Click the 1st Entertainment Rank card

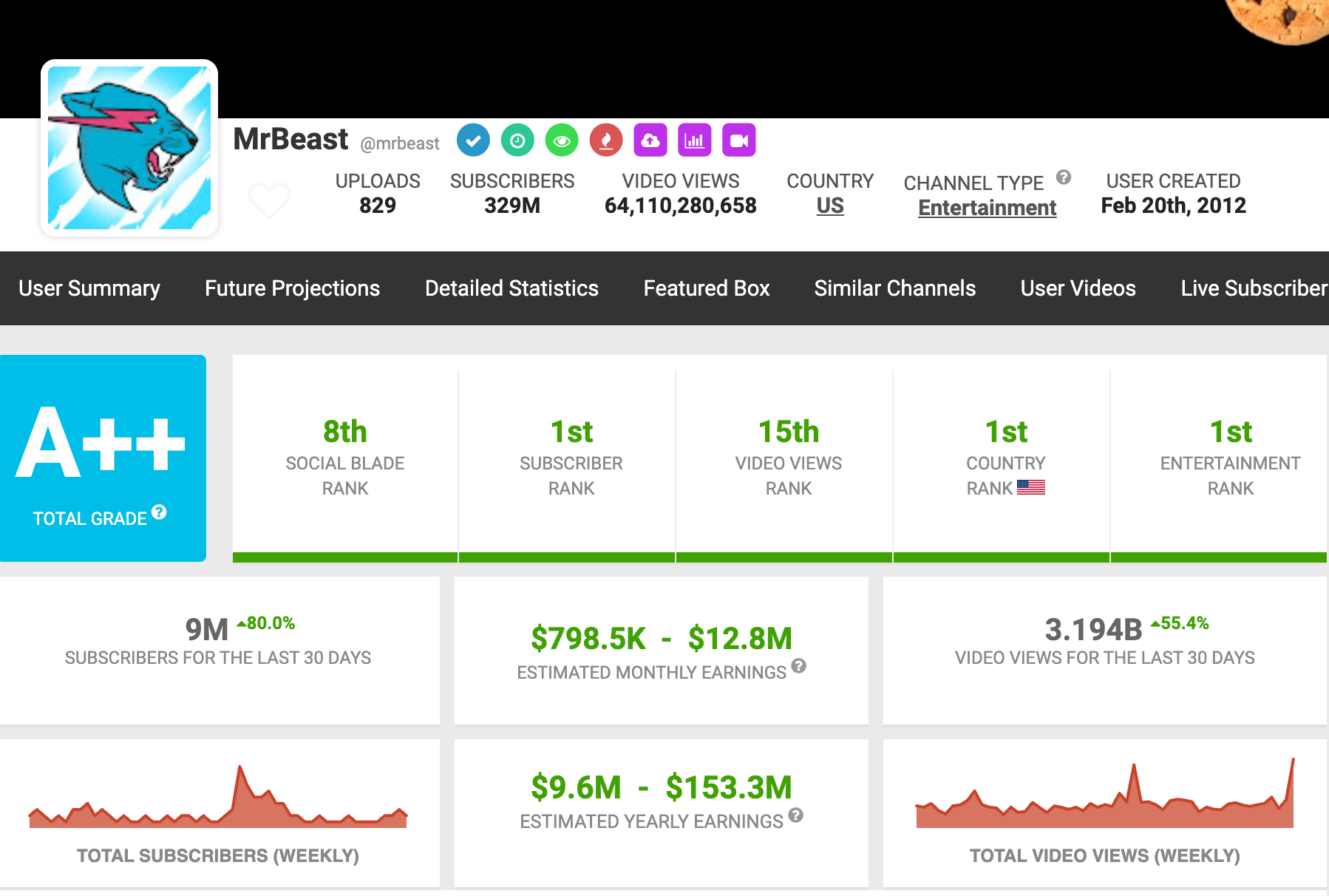[1219, 458]
